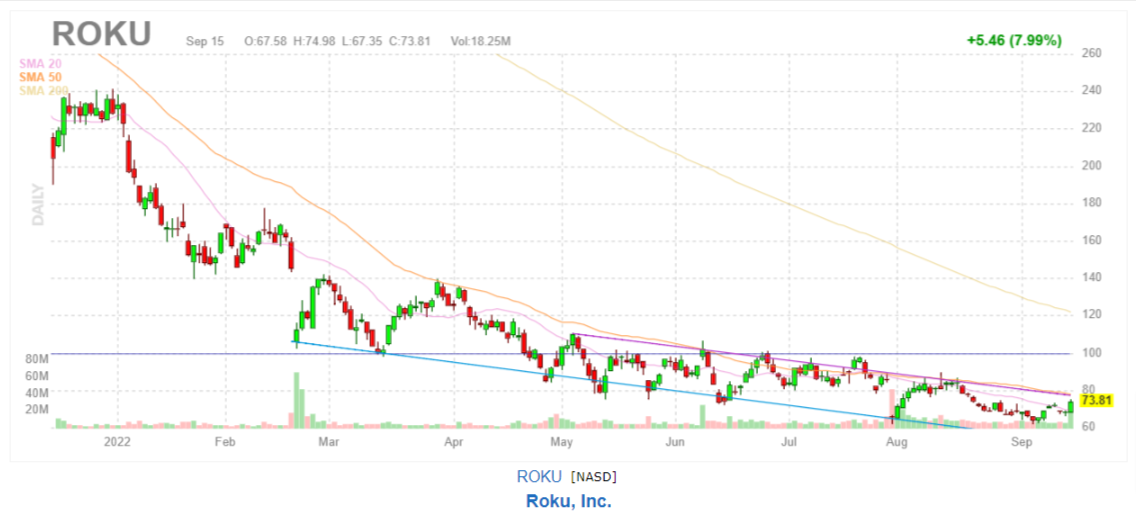This screenshot has width=1136, height=513.
Task: Click the Feb x-axis label
Action: click(225, 441)
